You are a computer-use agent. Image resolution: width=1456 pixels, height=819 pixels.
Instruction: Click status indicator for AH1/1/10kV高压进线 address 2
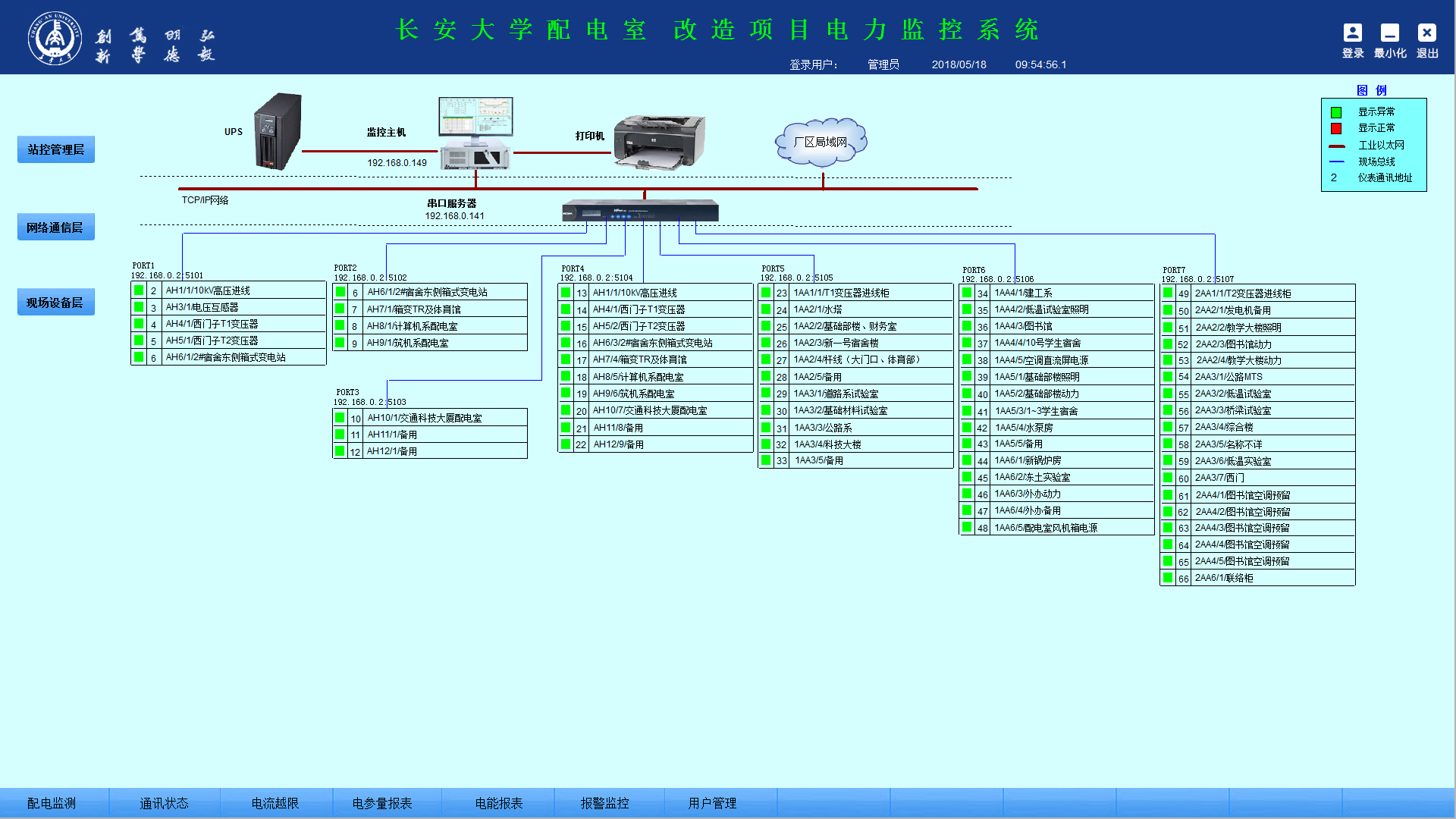(x=139, y=290)
